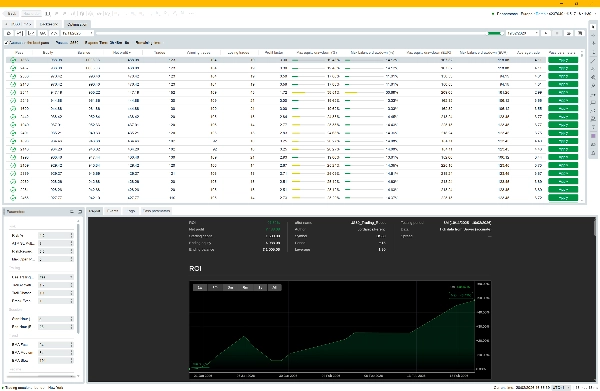Screen dimensions: 600x391
Task: Switch to first tab above dark report pane
Action: (95, 211)
